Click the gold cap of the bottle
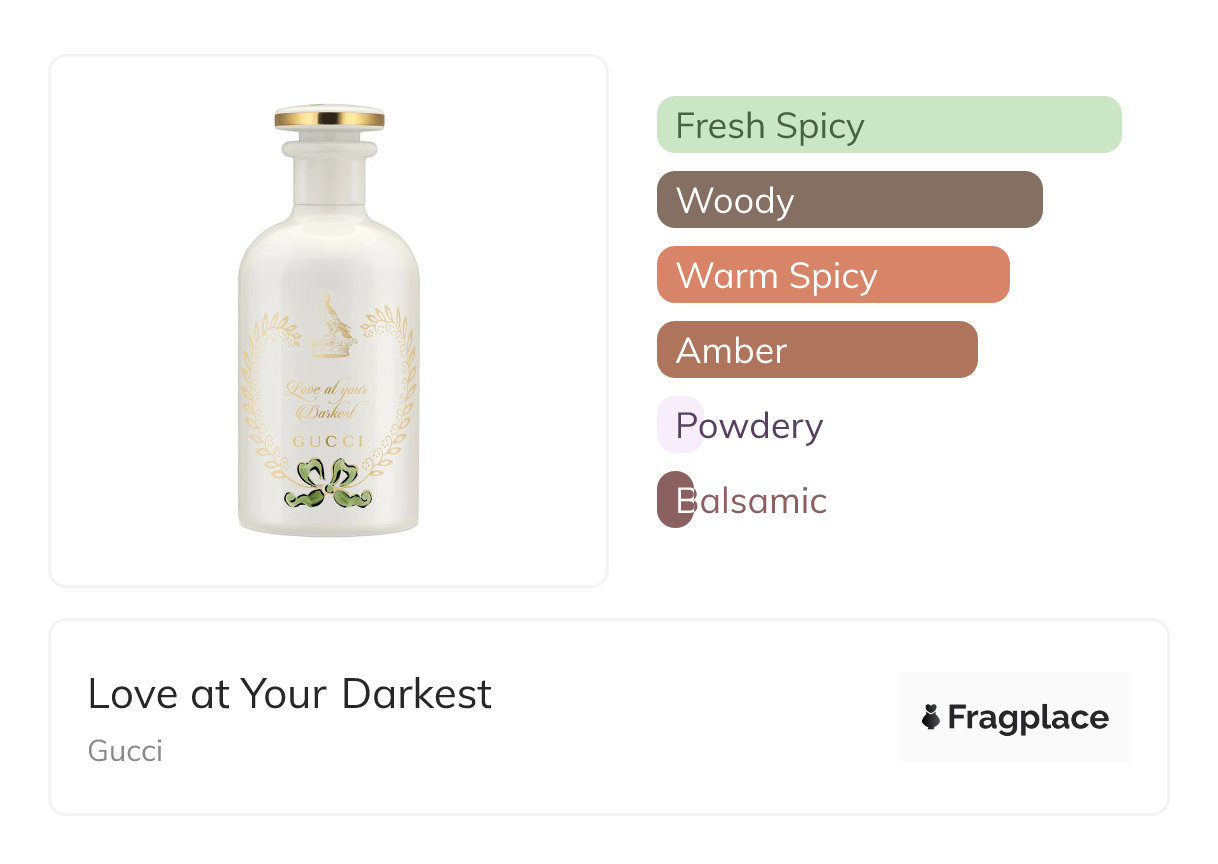 pyautogui.click(x=329, y=118)
